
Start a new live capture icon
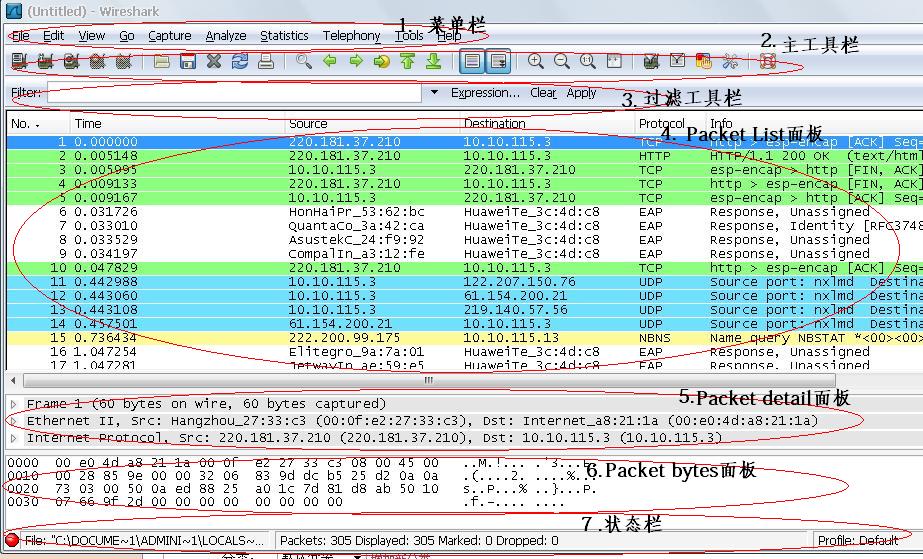pos(71,61)
